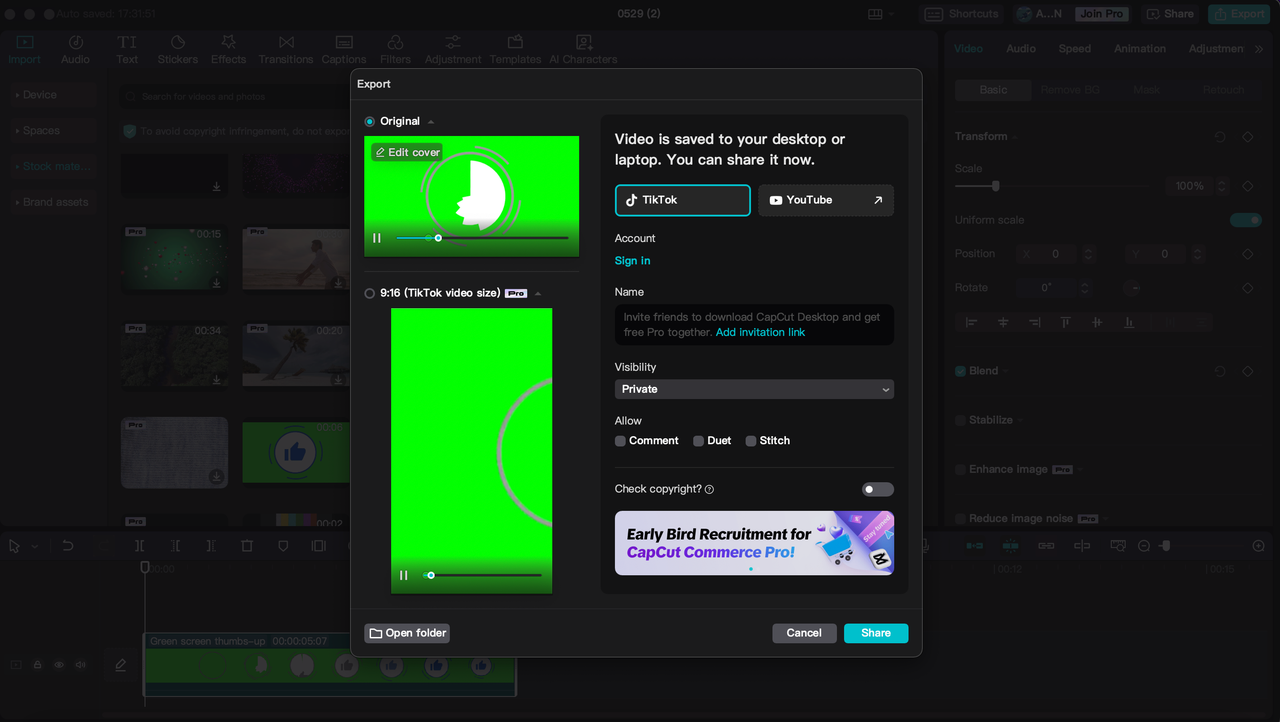Collapse the 9:16 preview with its arrow

[538, 294]
